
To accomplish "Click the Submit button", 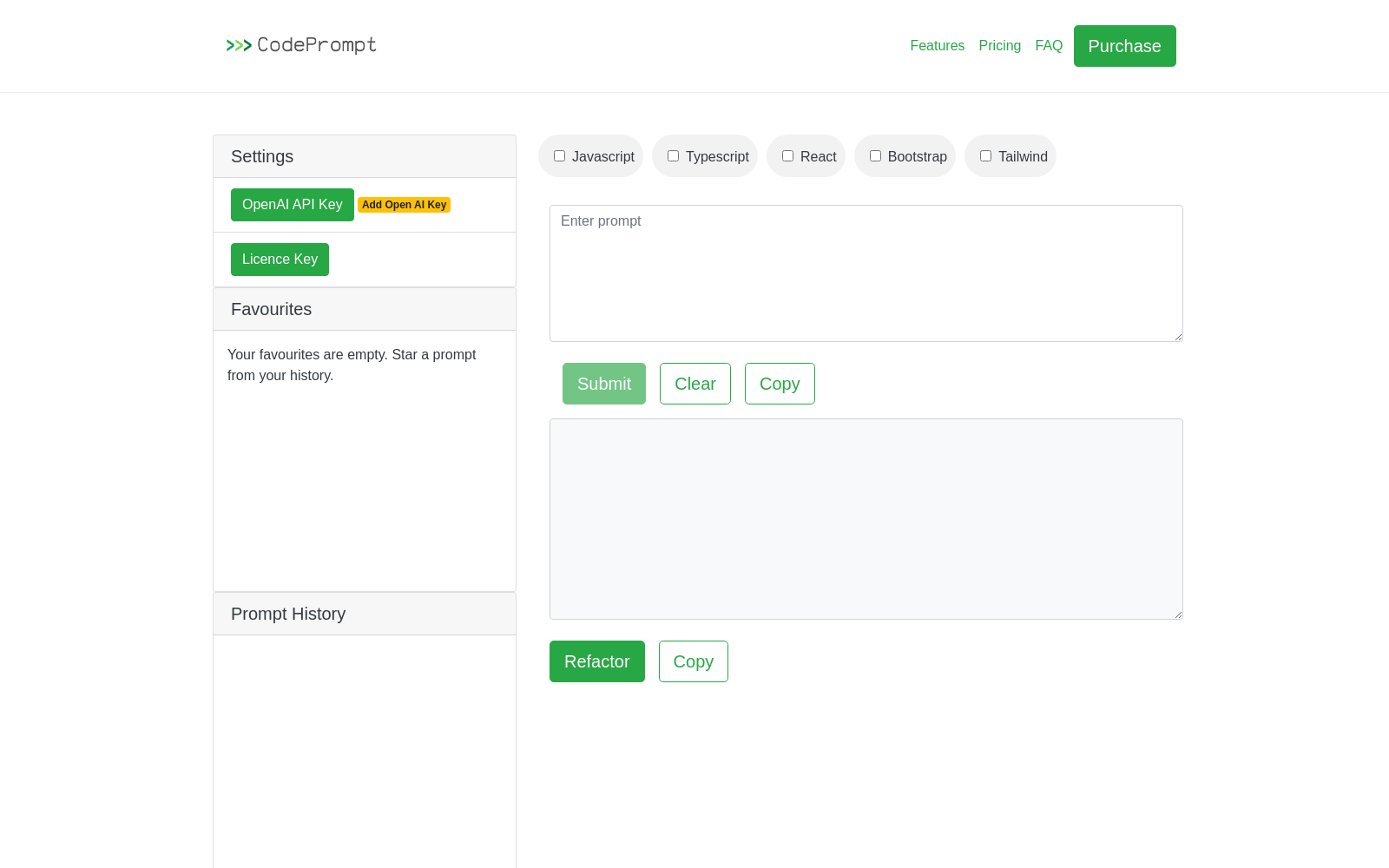I will pyautogui.click(x=604, y=384).
